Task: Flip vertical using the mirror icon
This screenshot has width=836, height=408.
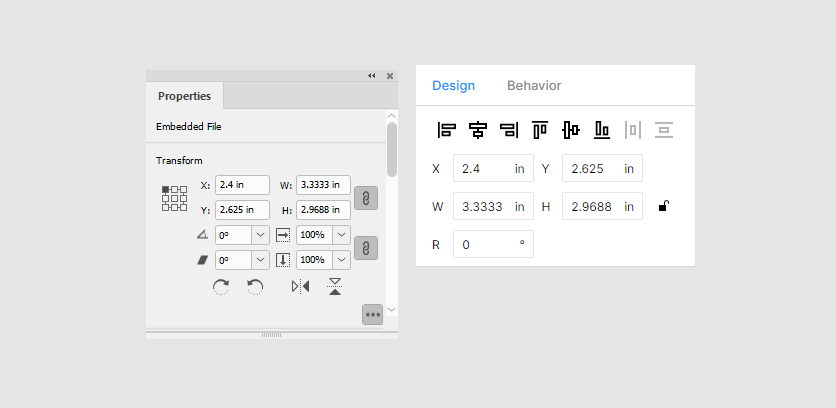Action: (x=335, y=287)
